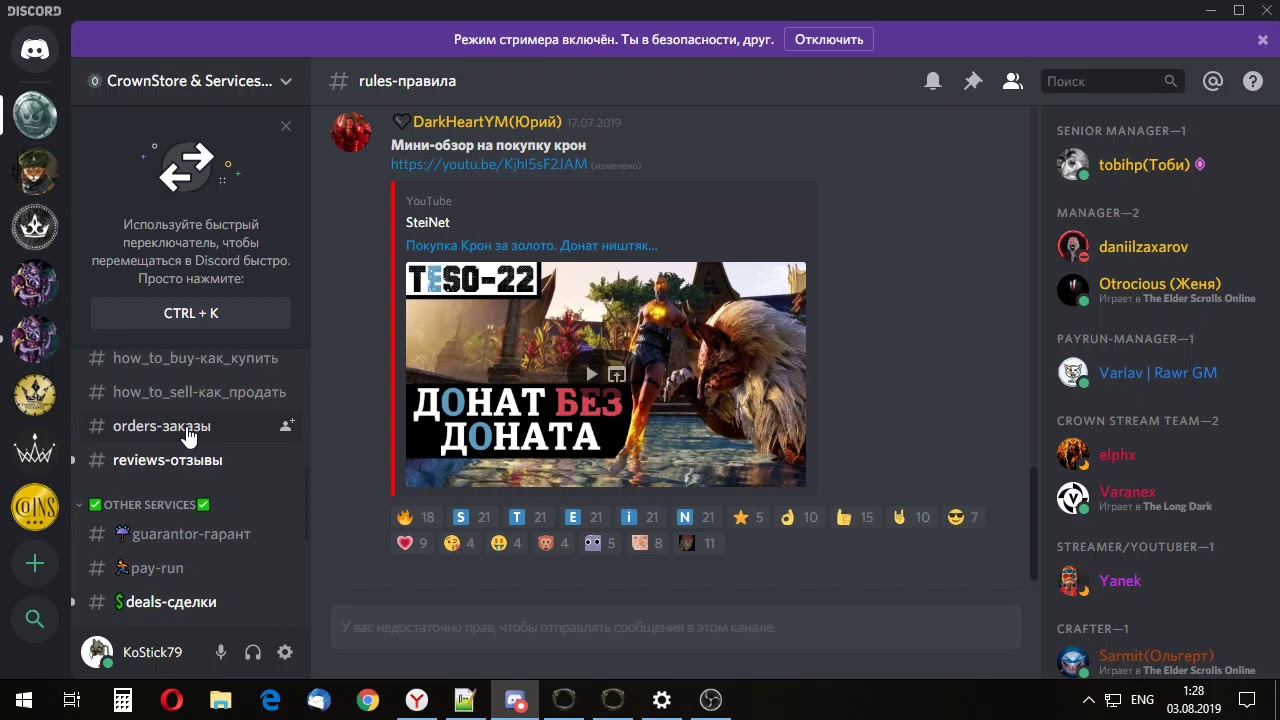Open pinned messages pin icon

(x=973, y=81)
